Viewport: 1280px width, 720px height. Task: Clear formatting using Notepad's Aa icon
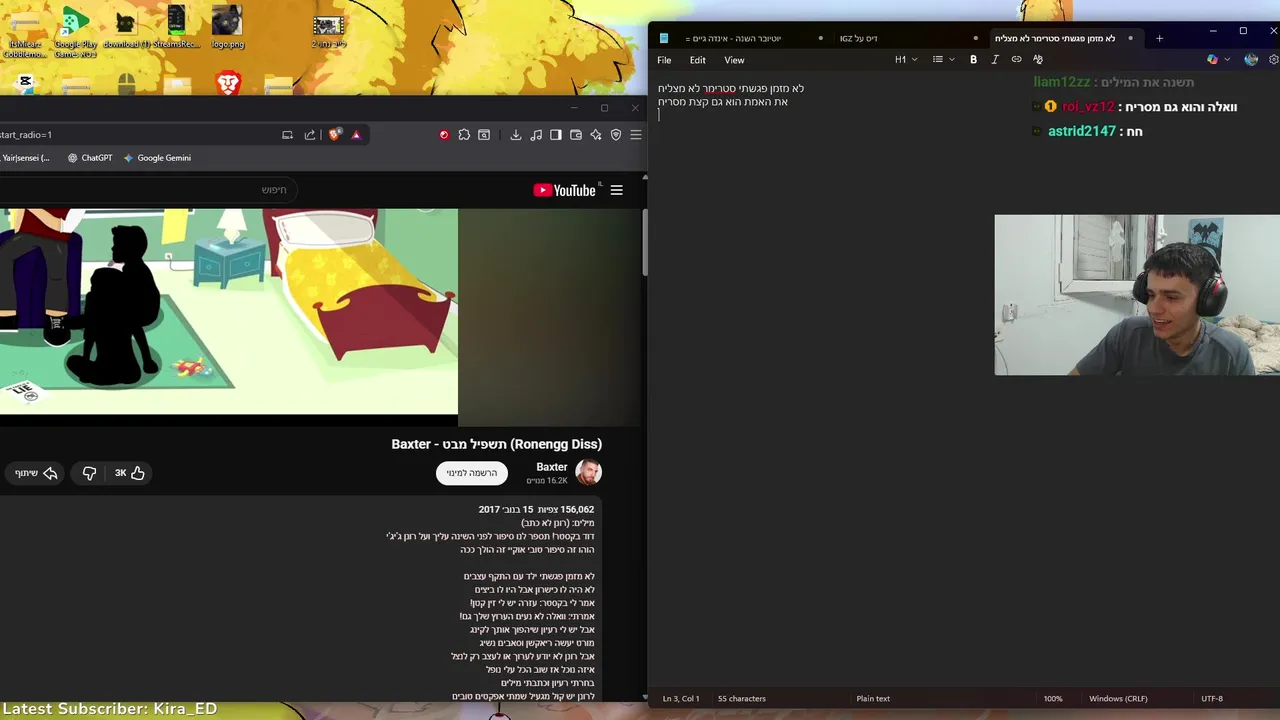(x=1038, y=60)
